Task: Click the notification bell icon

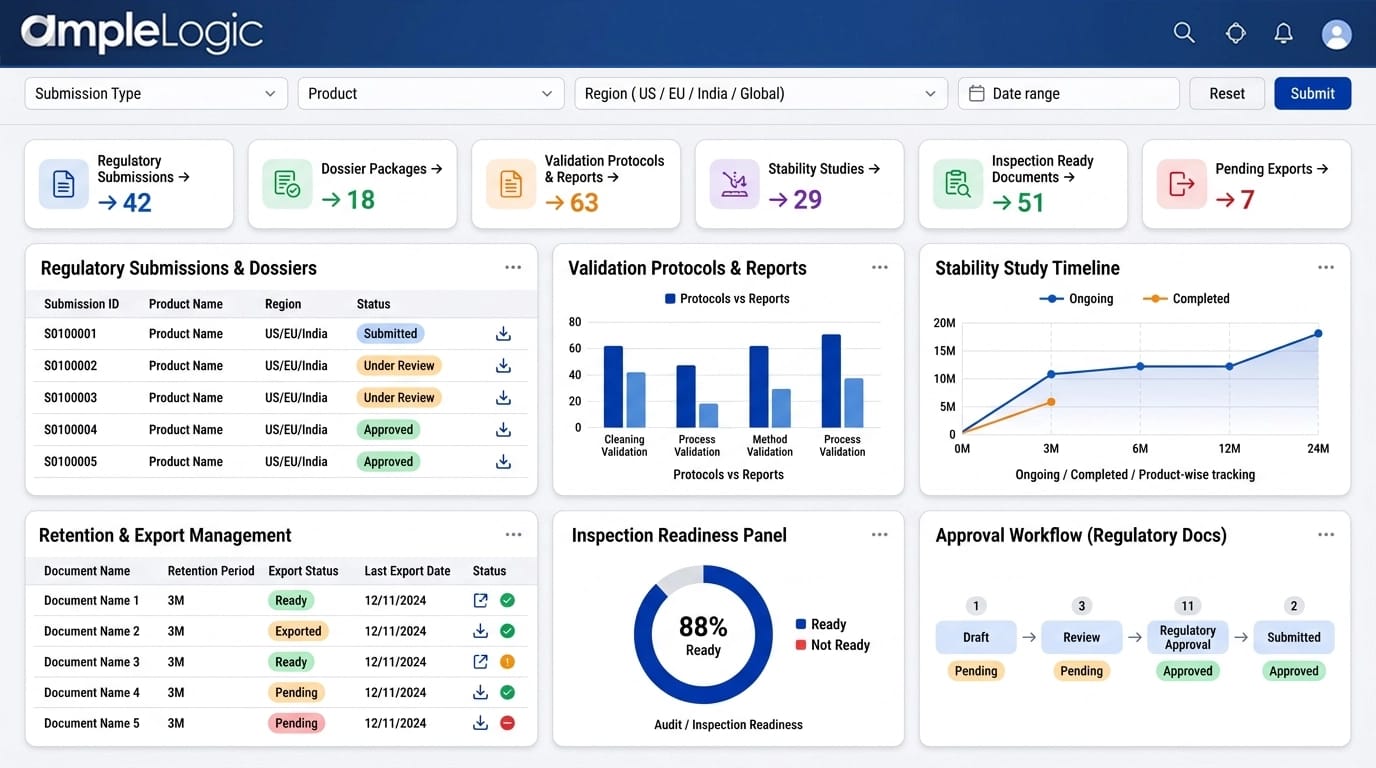Action: click(1284, 33)
